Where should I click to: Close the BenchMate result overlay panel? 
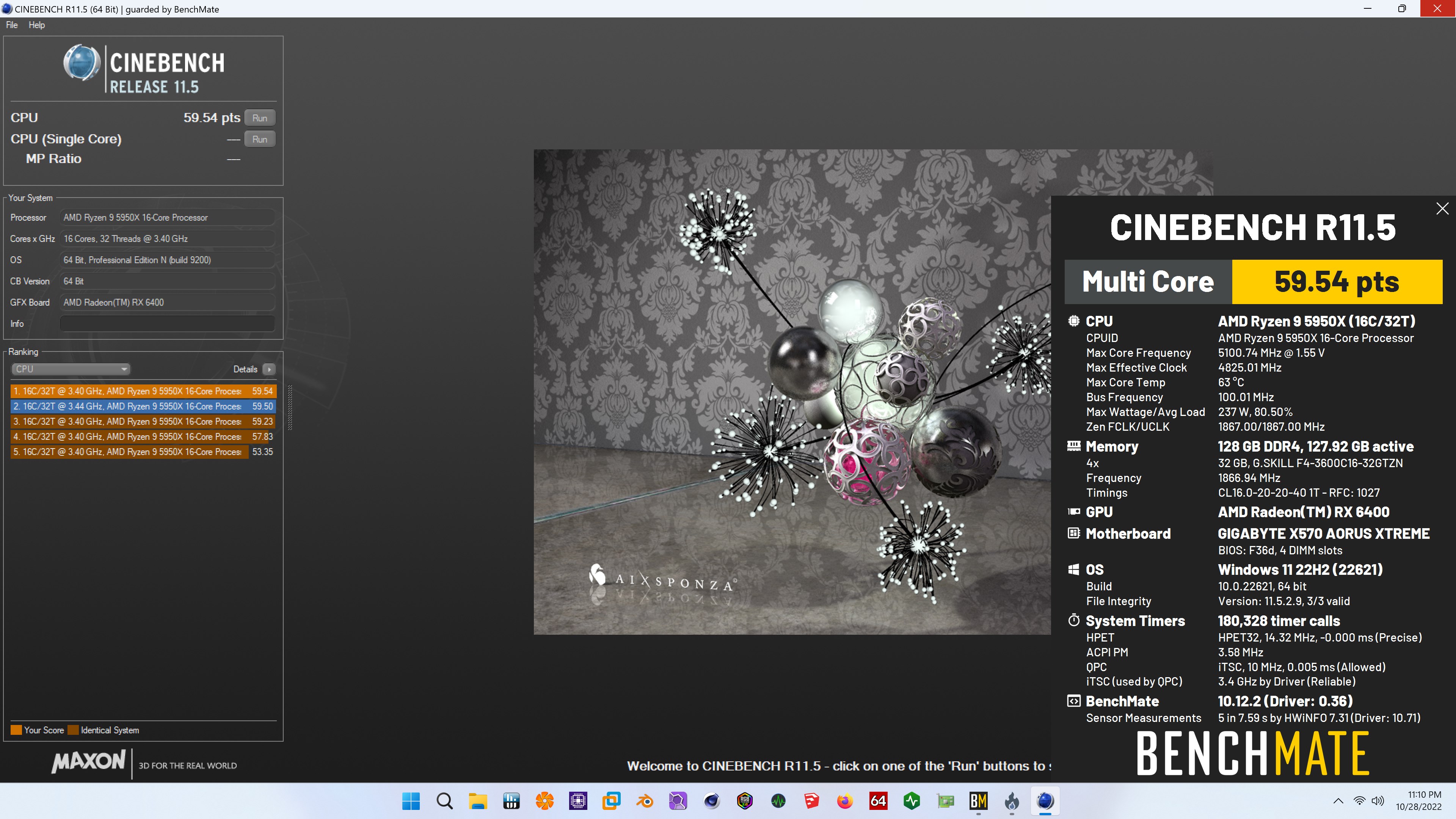click(1442, 209)
